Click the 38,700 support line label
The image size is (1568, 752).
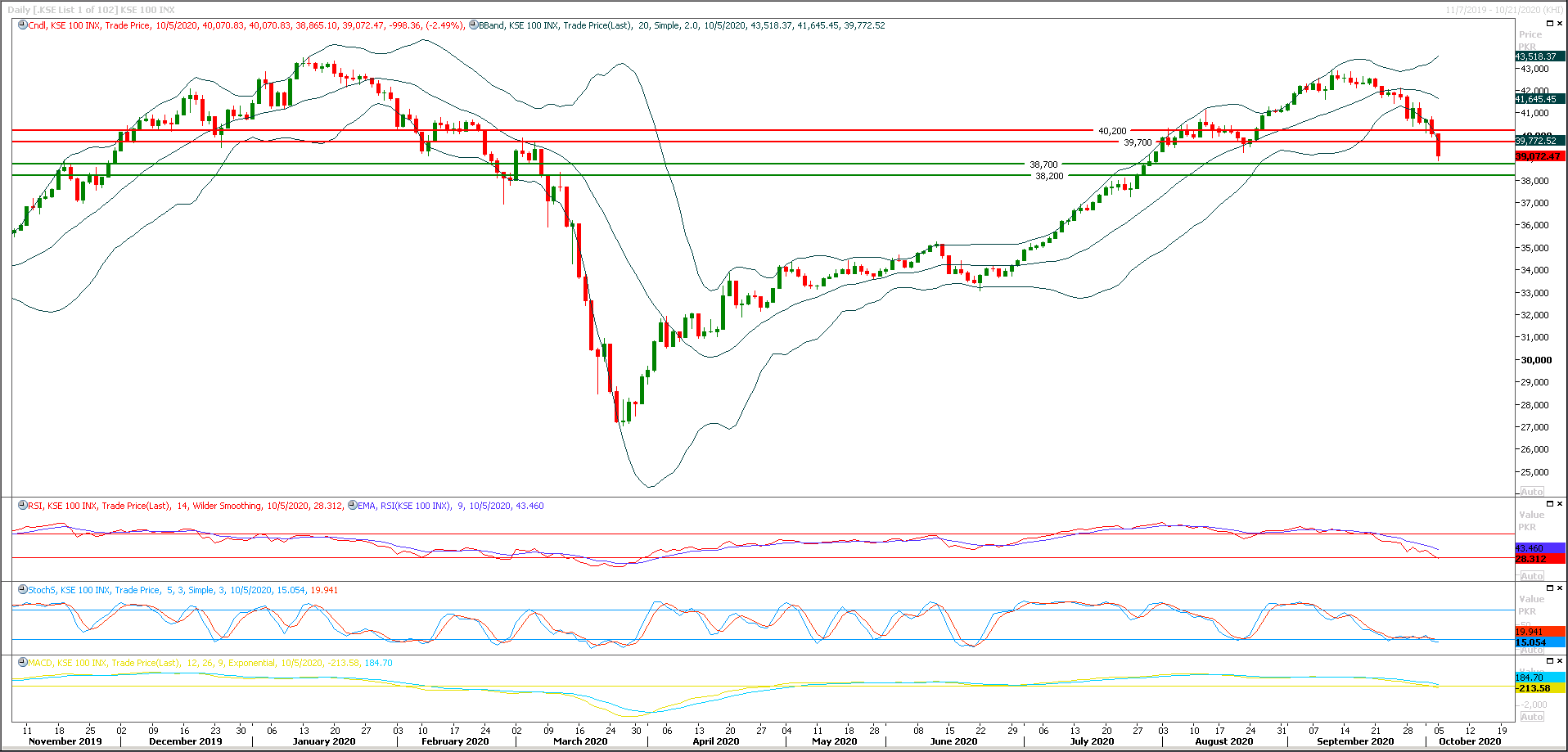pyautogui.click(x=1043, y=164)
